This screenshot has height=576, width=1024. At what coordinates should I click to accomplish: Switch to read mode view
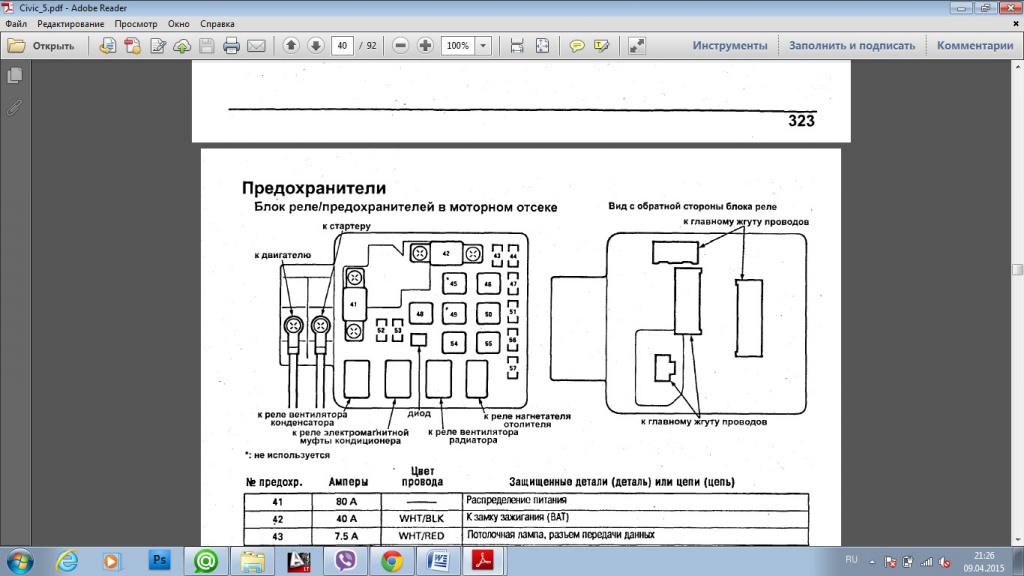pyautogui.click(x=636, y=46)
